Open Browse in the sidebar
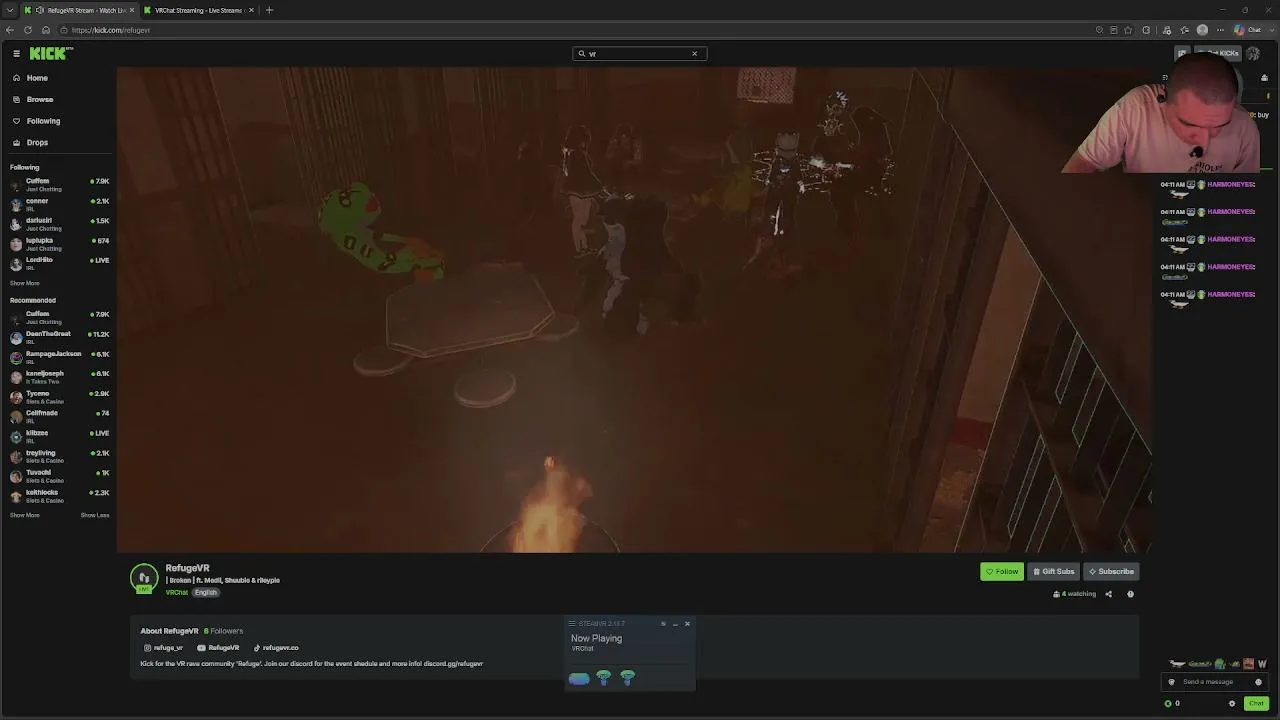1280x720 pixels. pyautogui.click(x=40, y=99)
